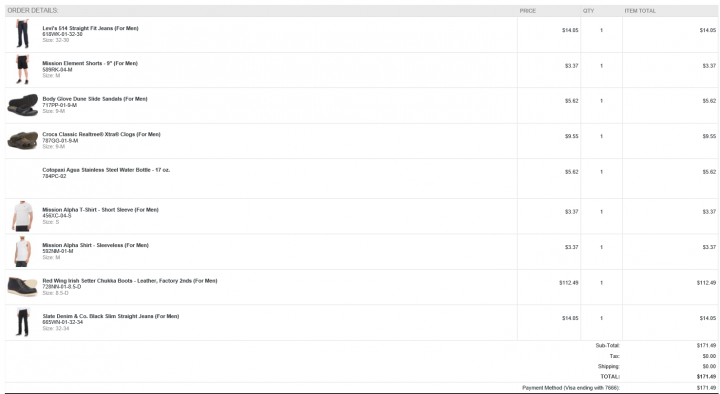The height and width of the screenshot is (394, 720).
Task: Select 'Size: M' under Mission Alpha Sleeveless Shirt
Action: [51, 258]
